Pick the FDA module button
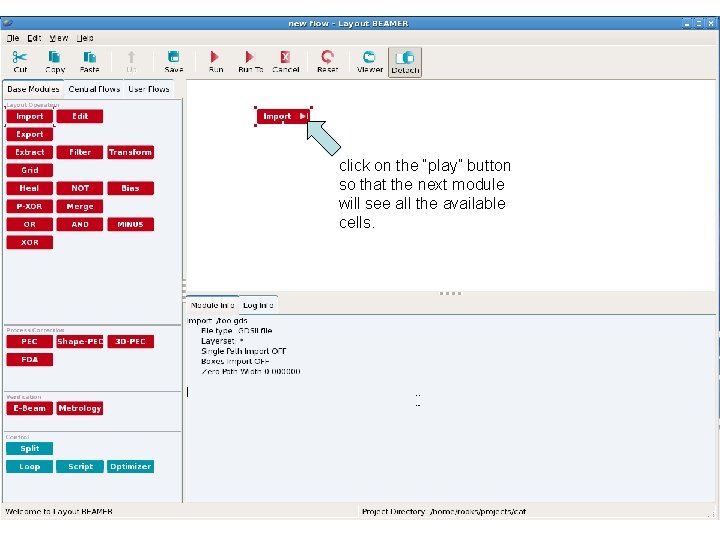The width and height of the screenshot is (720, 540). coord(30,360)
